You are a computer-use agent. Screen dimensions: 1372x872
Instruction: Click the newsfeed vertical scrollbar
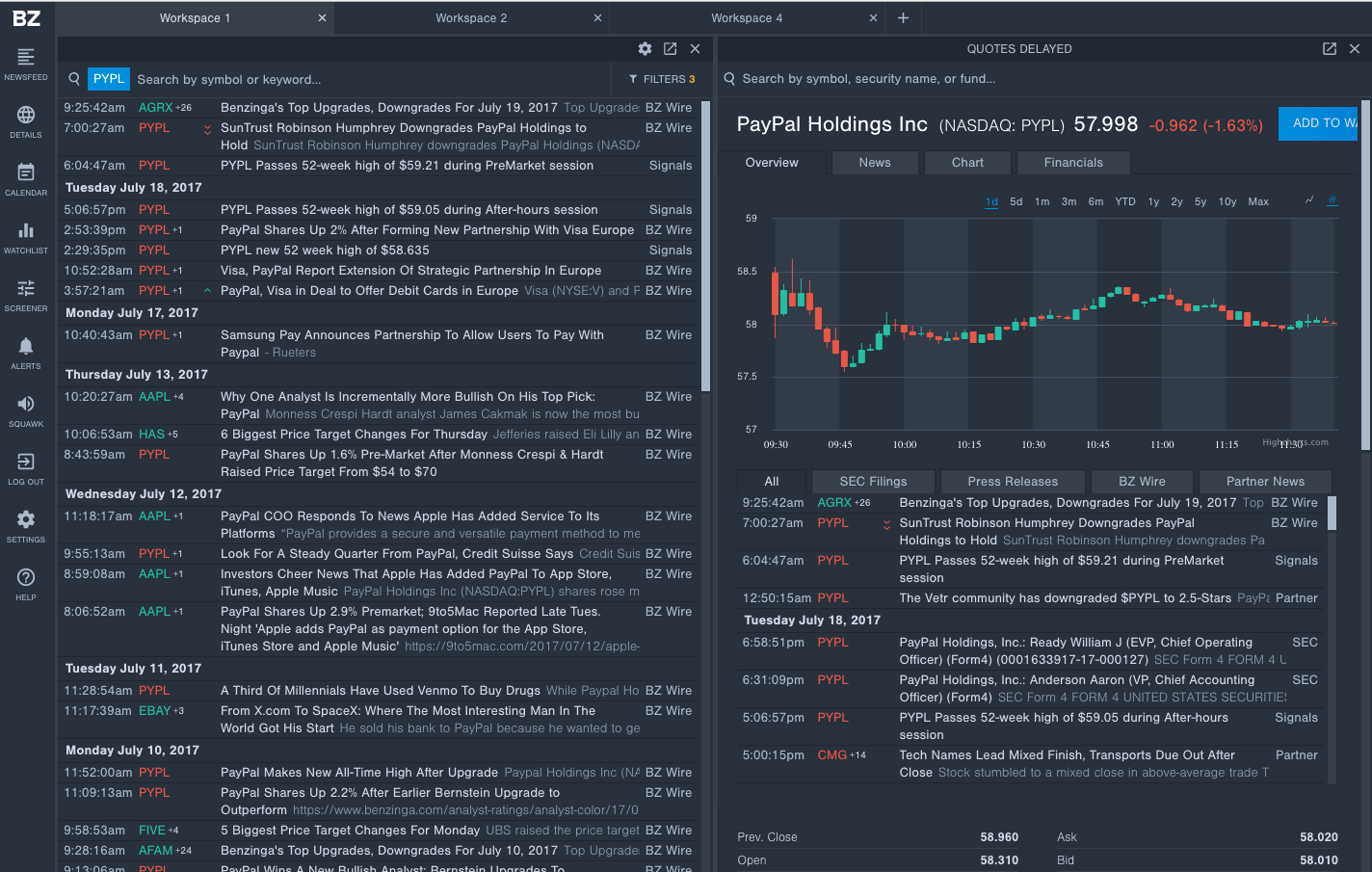[705, 246]
